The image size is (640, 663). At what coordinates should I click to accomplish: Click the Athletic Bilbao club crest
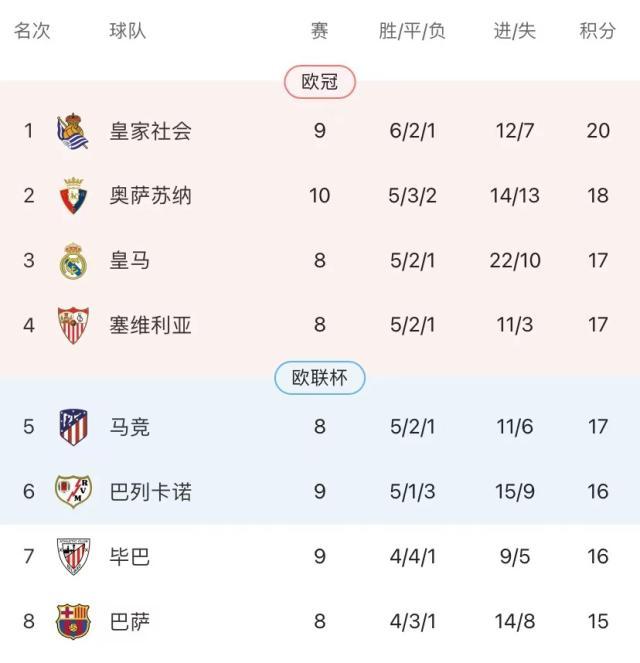[73, 556]
